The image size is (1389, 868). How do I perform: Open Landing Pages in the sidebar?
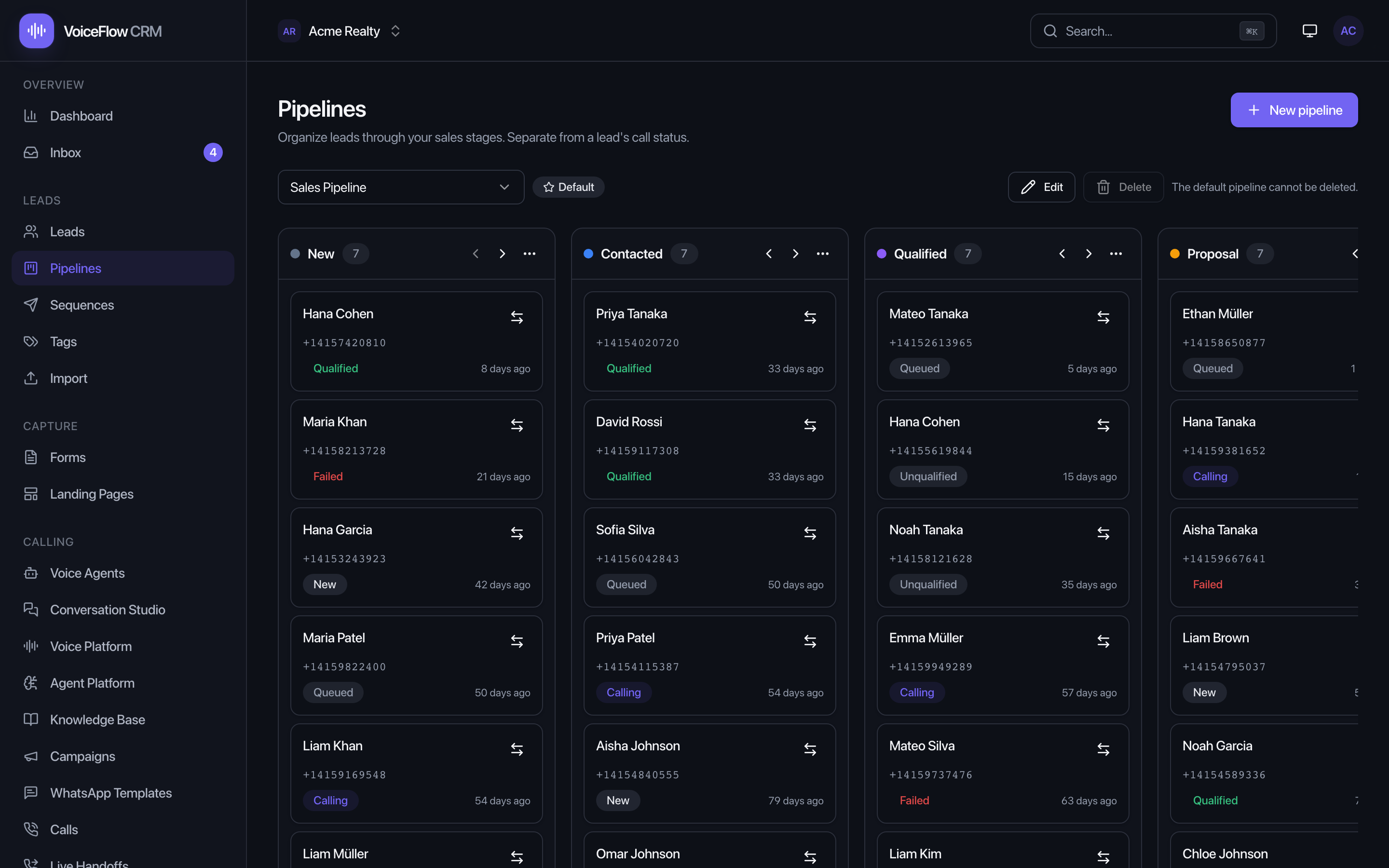(x=123, y=494)
